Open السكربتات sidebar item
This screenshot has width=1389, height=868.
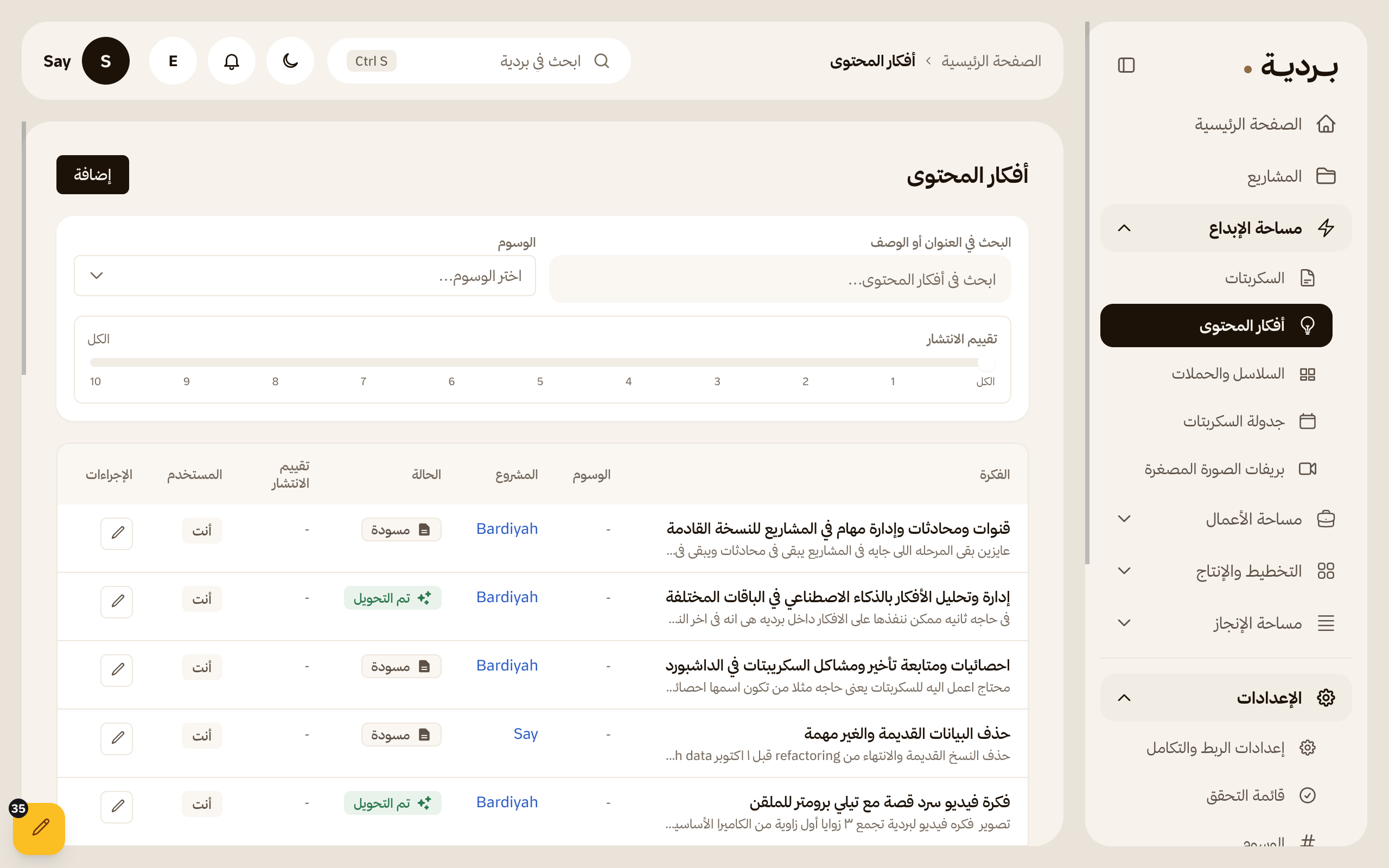pyautogui.click(x=1216, y=278)
